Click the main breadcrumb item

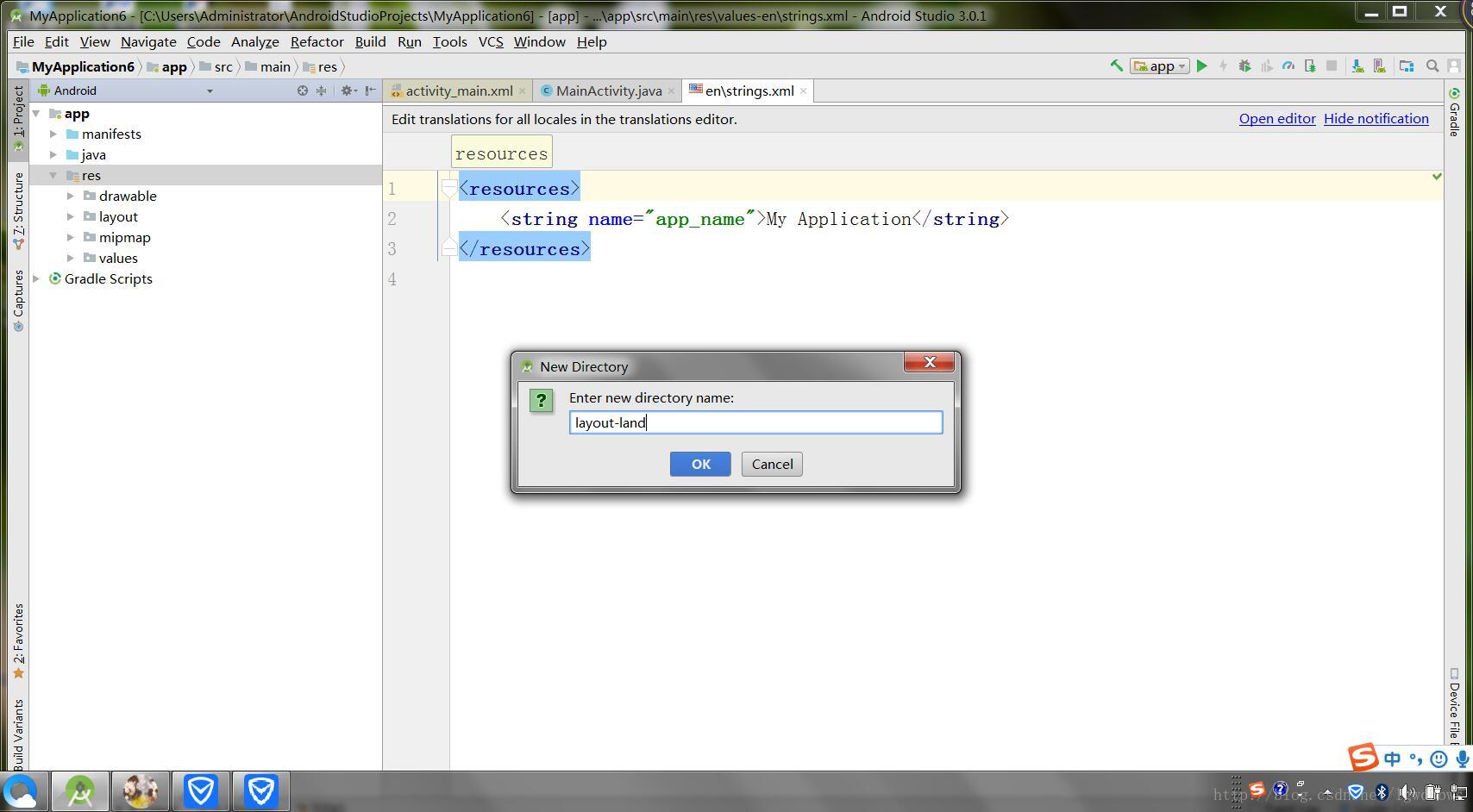coord(268,66)
